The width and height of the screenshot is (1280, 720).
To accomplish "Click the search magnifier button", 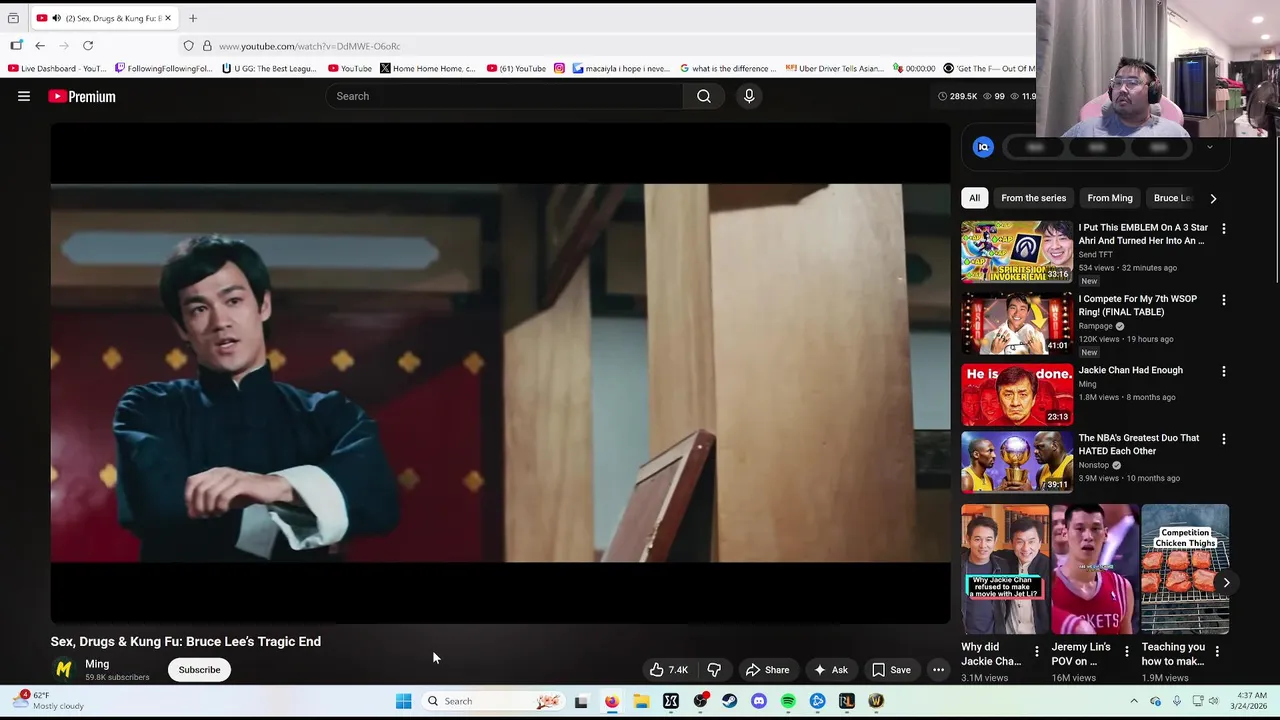I will click(x=704, y=96).
